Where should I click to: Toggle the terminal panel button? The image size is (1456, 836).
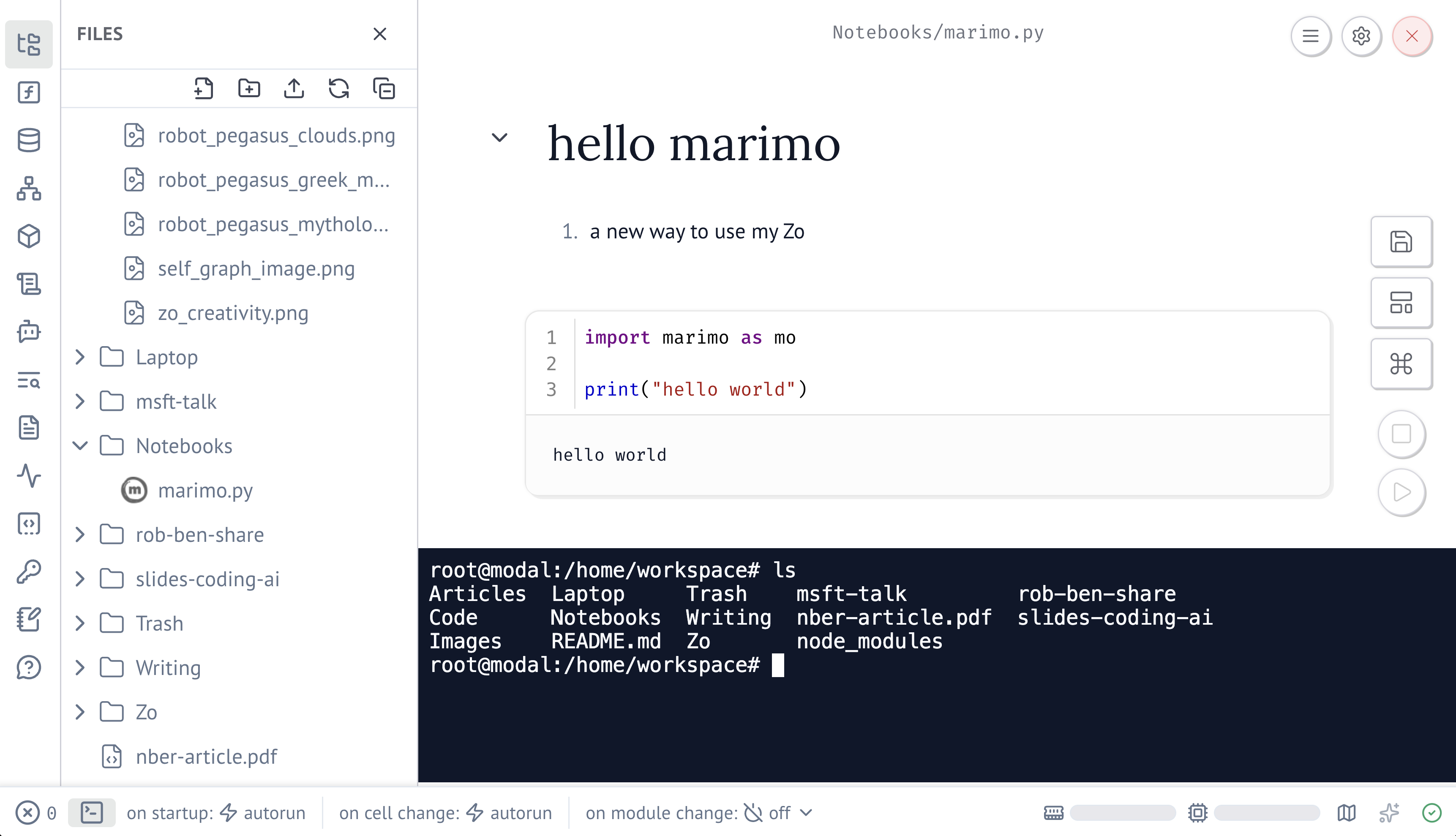[x=92, y=812]
